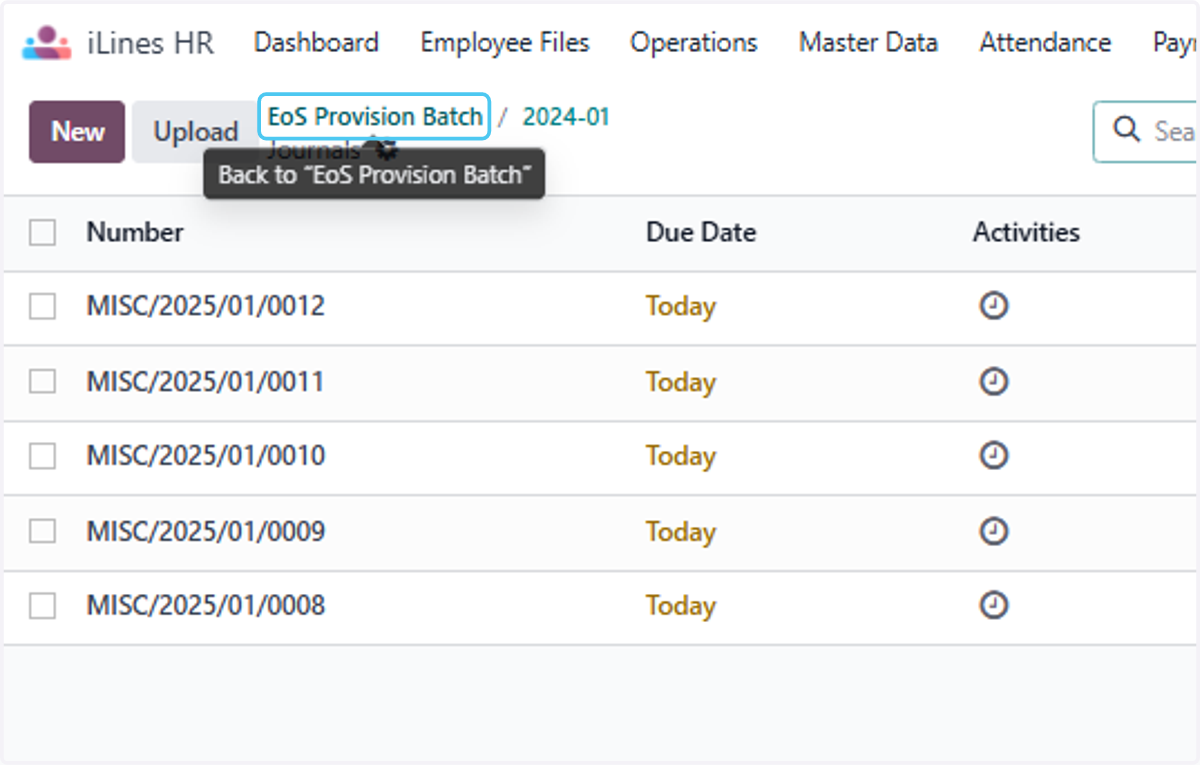Open the Operations menu

point(694,43)
